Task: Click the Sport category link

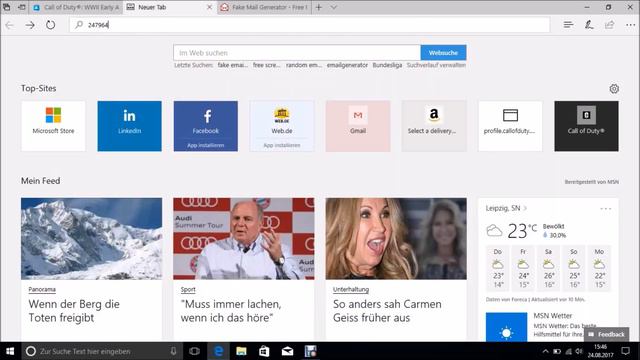Action: [188, 289]
